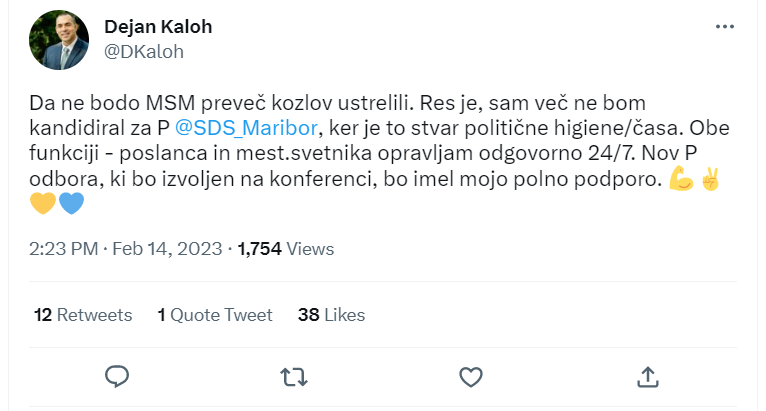766x411 pixels.
Task: Follow the @SDS_Maribor mention link
Action: pyautogui.click(x=246, y=128)
